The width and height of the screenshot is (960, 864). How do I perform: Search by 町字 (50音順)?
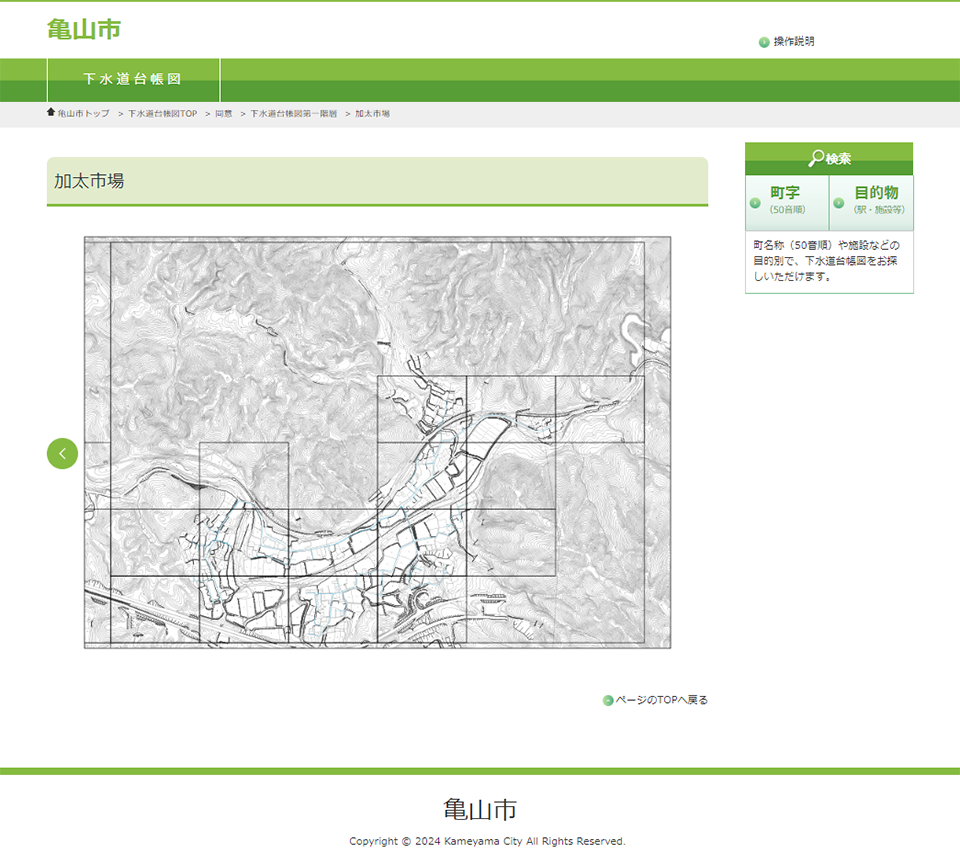[x=785, y=200]
